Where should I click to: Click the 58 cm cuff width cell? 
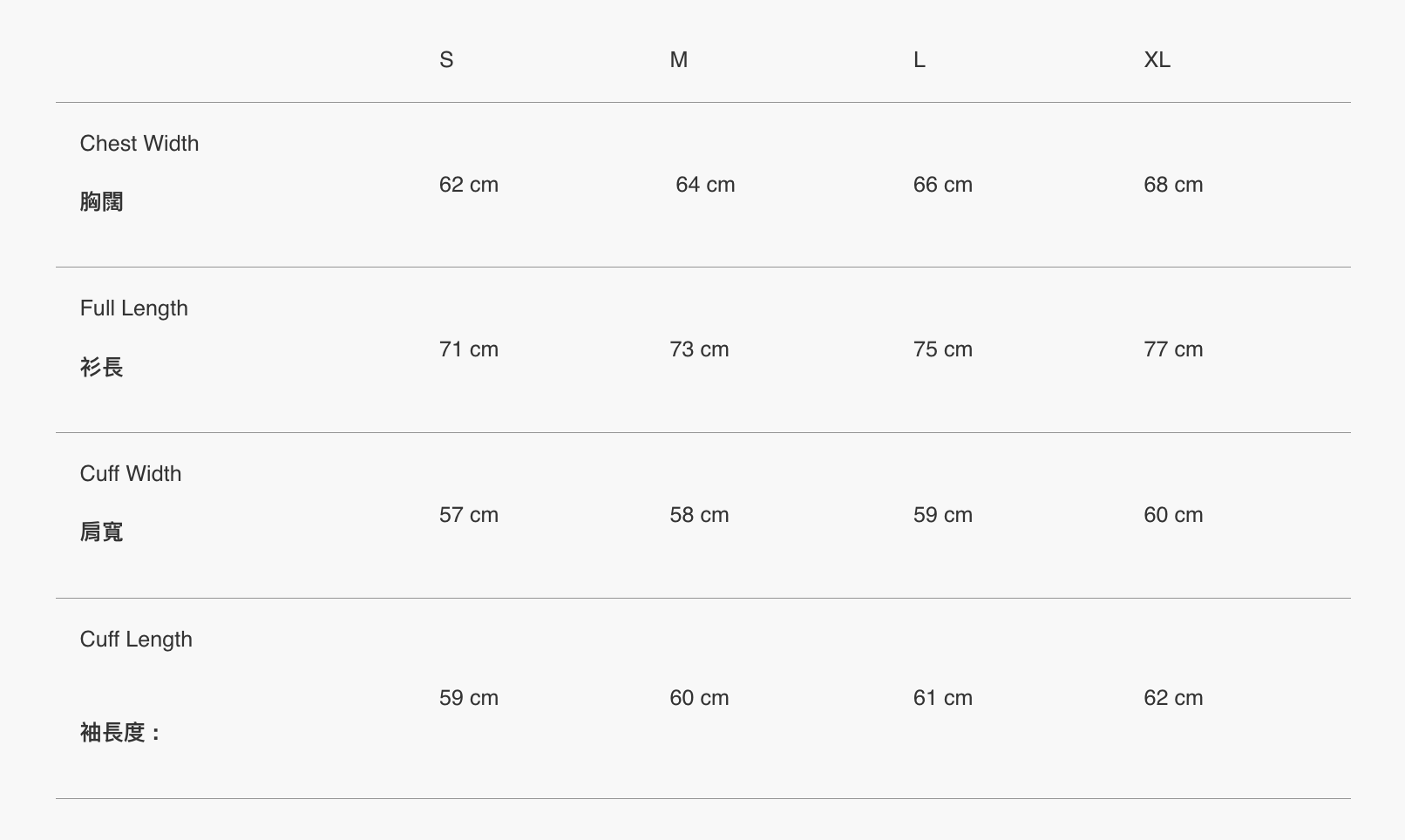point(699,515)
